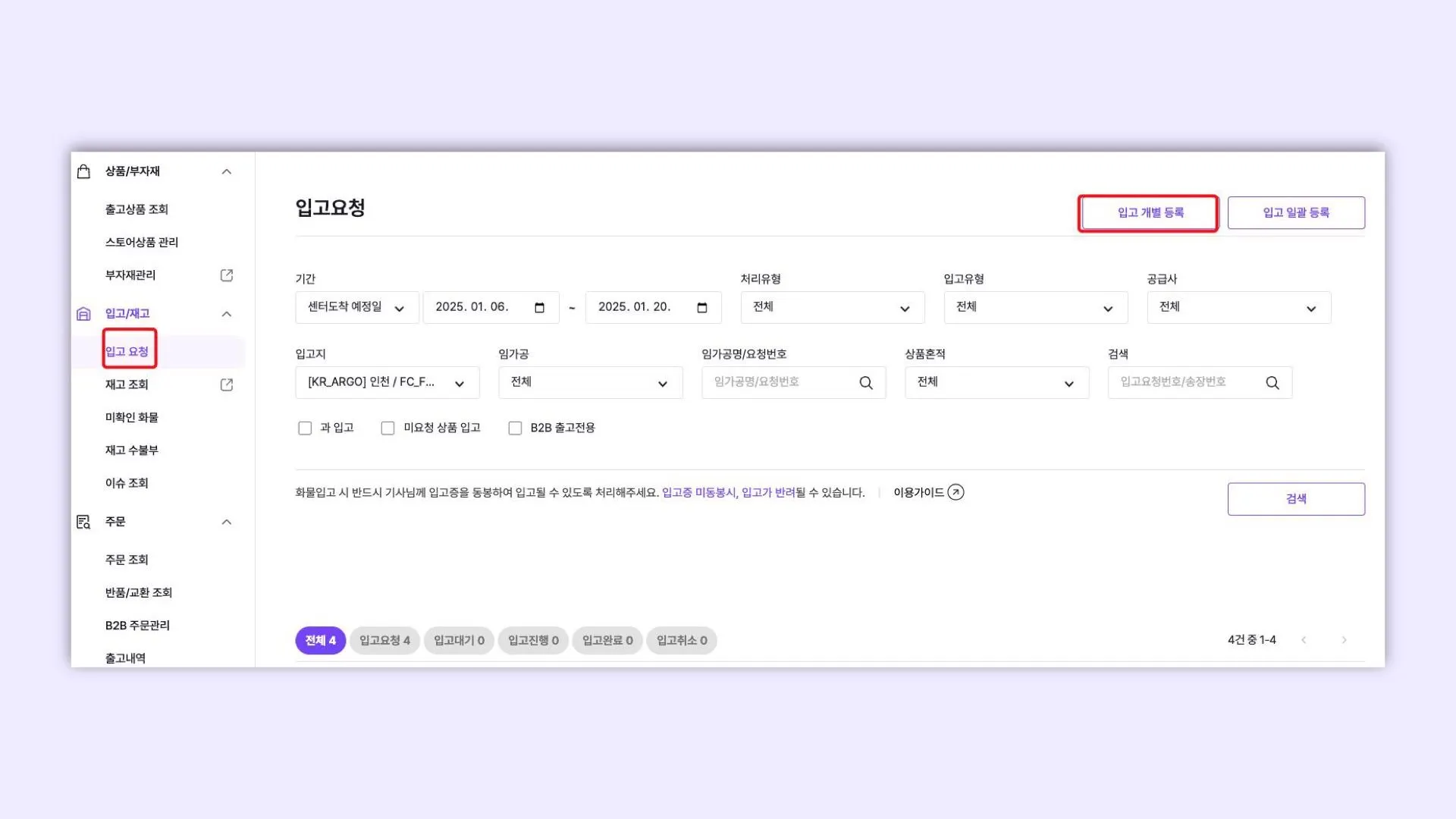
Task: Click the next page arrow in pagination
Action: coord(1344,640)
